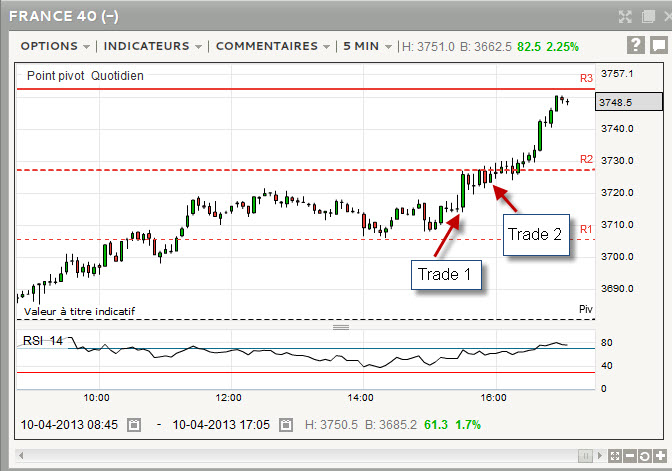This screenshot has height=471, width=672.
Task: Click the FRANCE 40 window title
Action: [64, 16]
